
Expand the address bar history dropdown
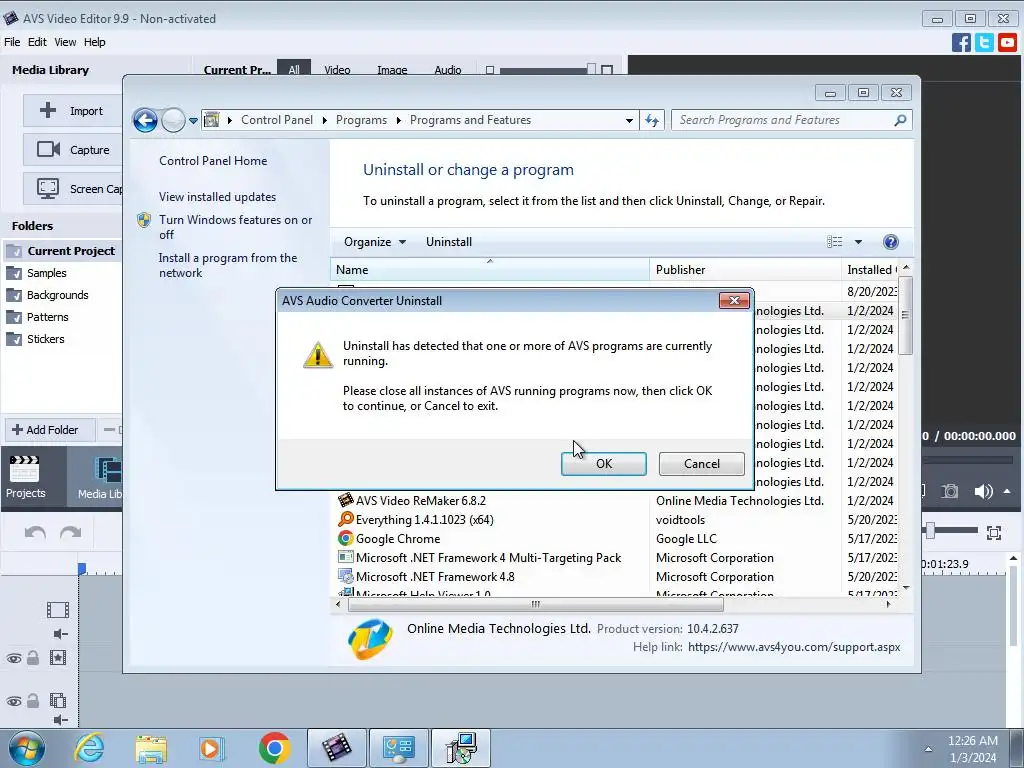click(x=629, y=121)
